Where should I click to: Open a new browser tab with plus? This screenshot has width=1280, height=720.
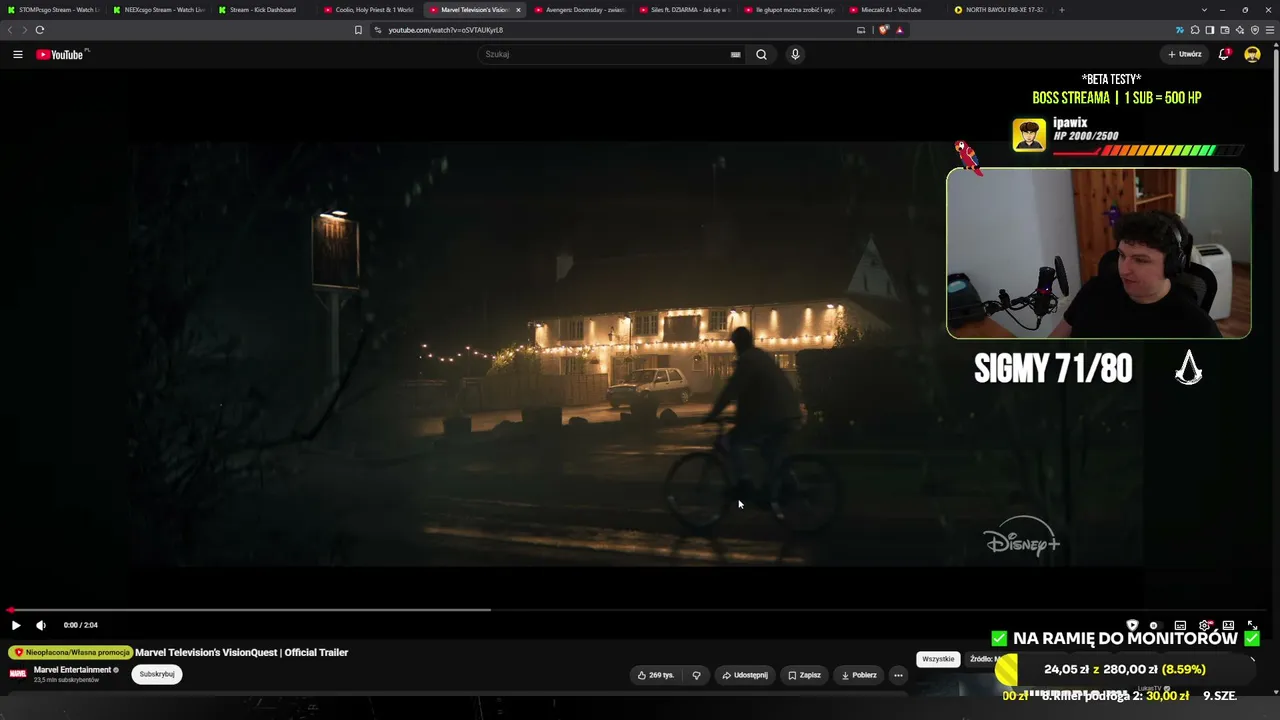tap(1062, 10)
